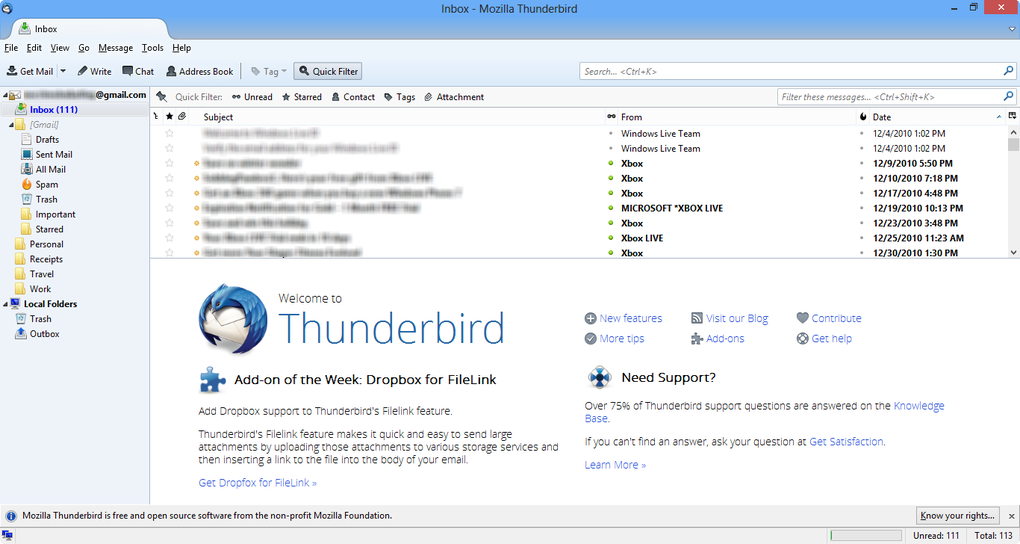Image resolution: width=1020 pixels, height=544 pixels.
Task: Sort by the junk status column icon
Action: tap(863, 116)
